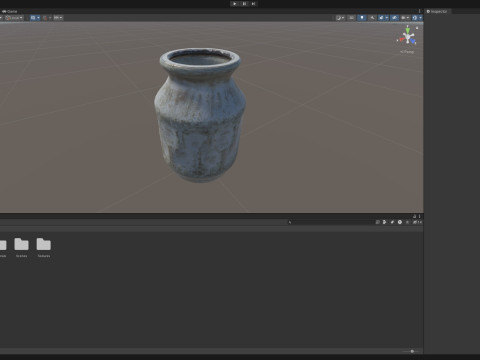The width and height of the screenshot is (480, 360).
Task: Open Project panel more options menu
Action: (419, 216)
